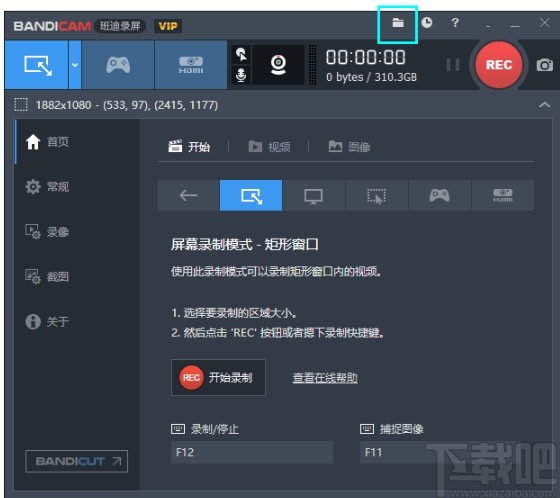Open the output folder icon

tap(398, 23)
